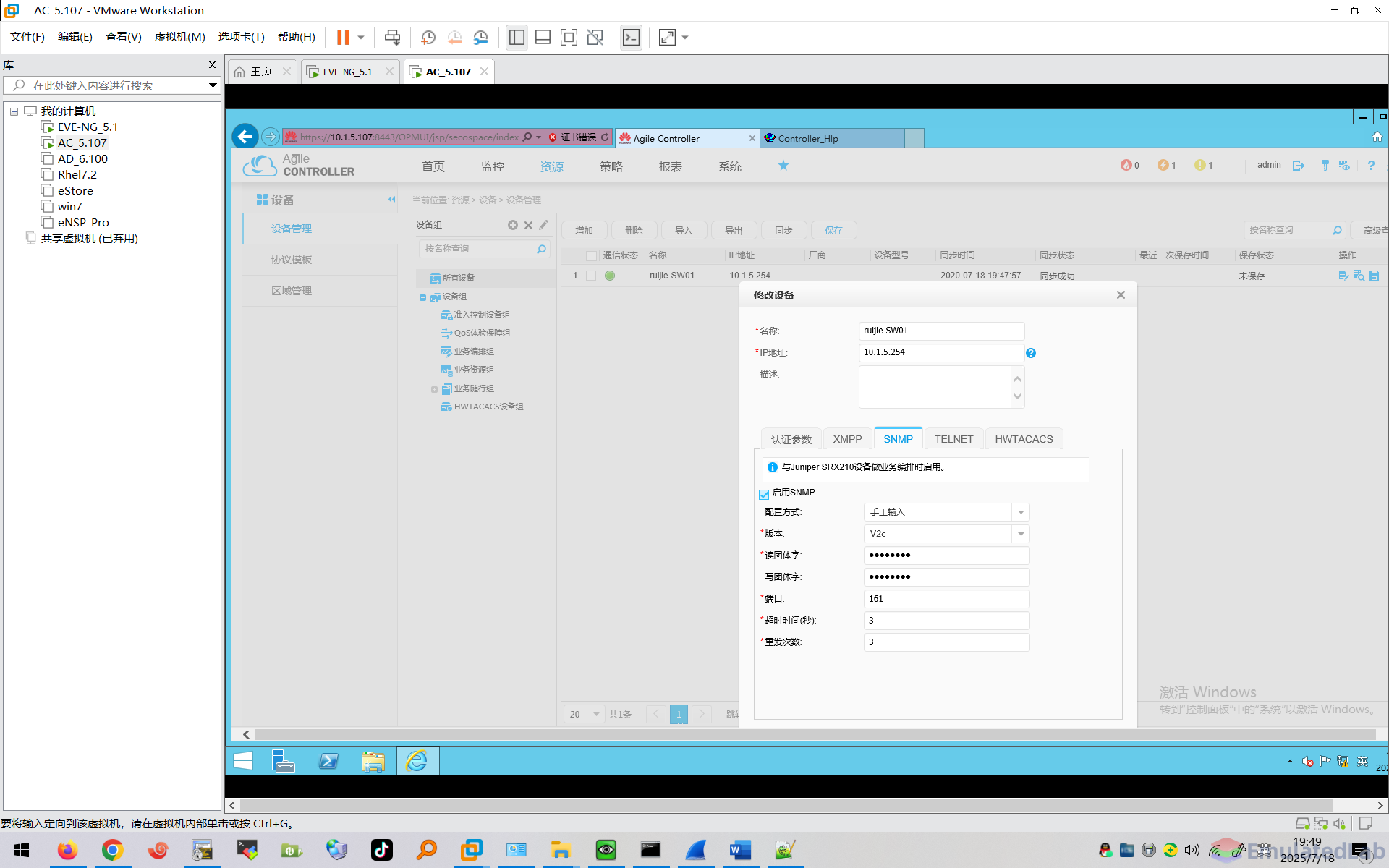Select 准入控制设备组 in device group tree
This screenshot has width=1389, height=868.
click(482, 315)
